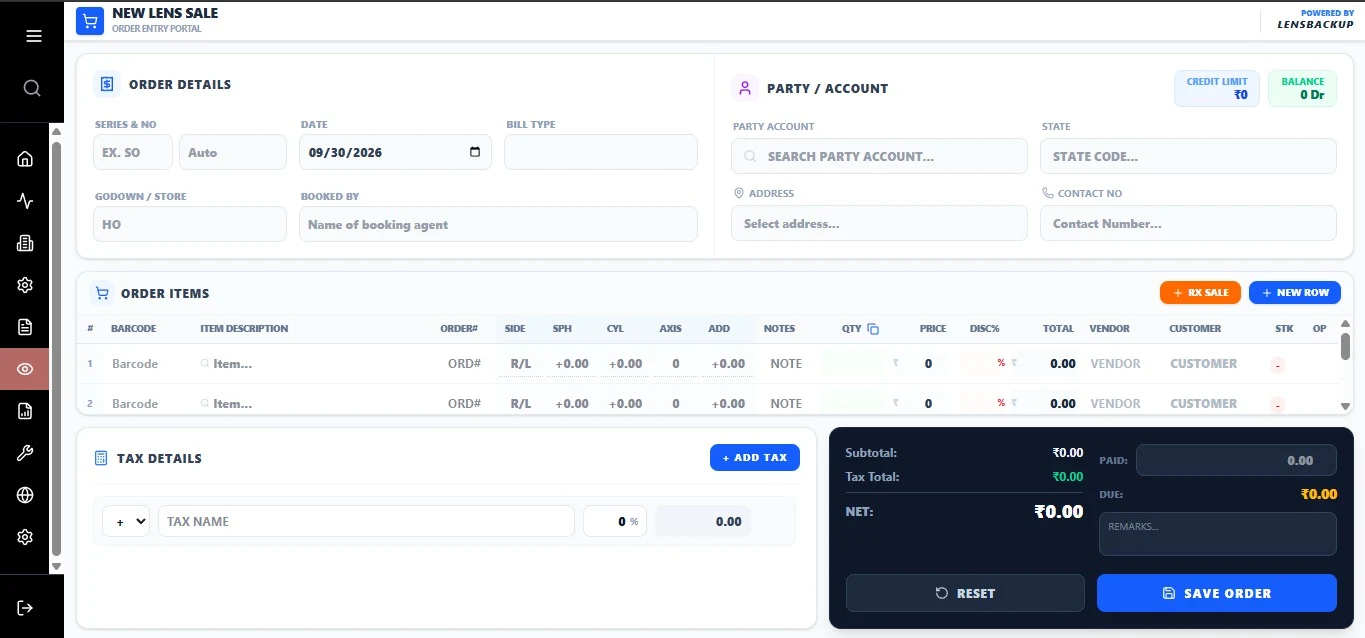This screenshot has width=1365, height=638.
Task: Focus the Contact Number field
Action: (1188, 223)
